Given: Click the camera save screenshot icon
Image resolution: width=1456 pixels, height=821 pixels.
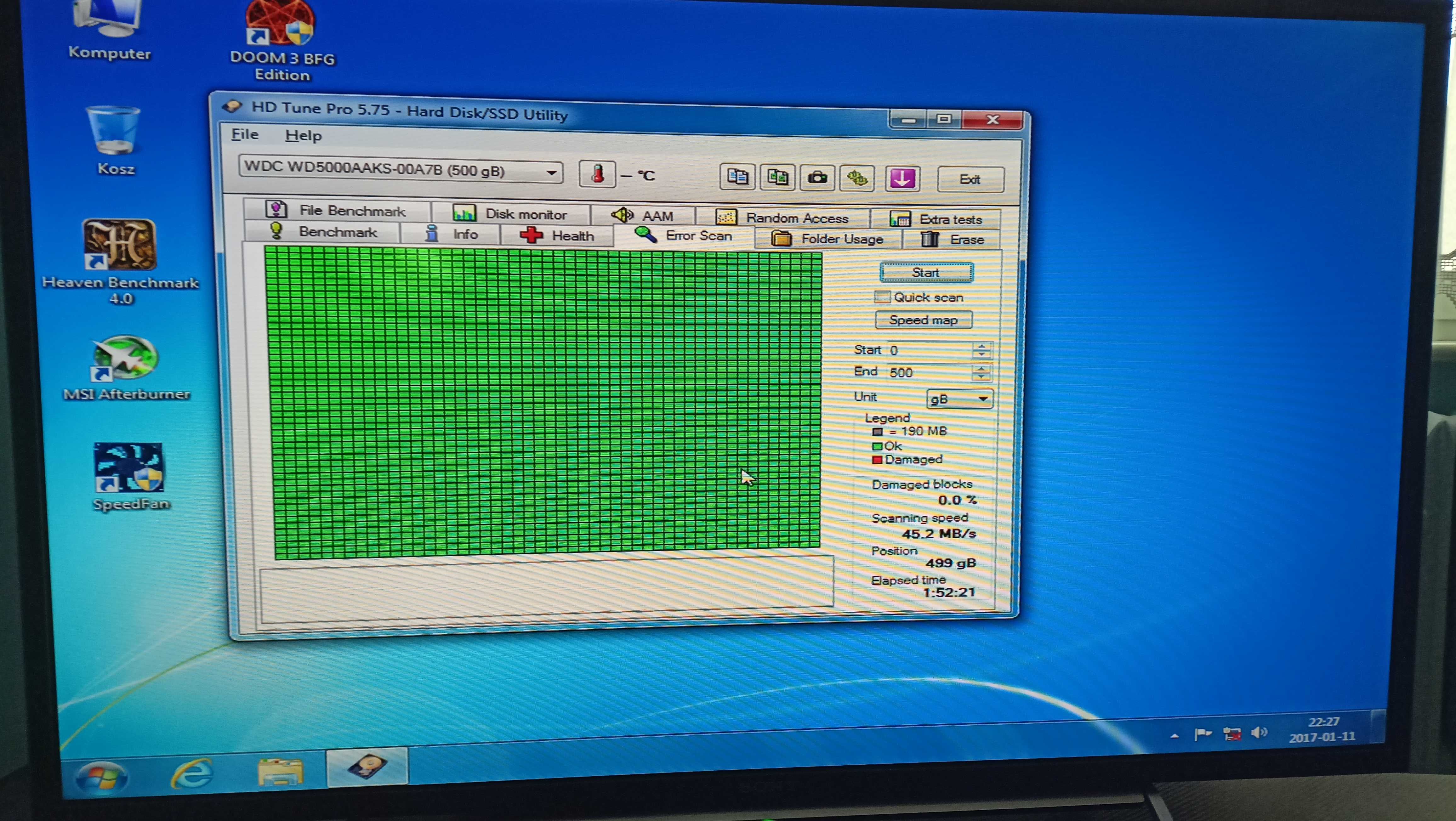Looking at the screenshot, I should coord(817,178).
